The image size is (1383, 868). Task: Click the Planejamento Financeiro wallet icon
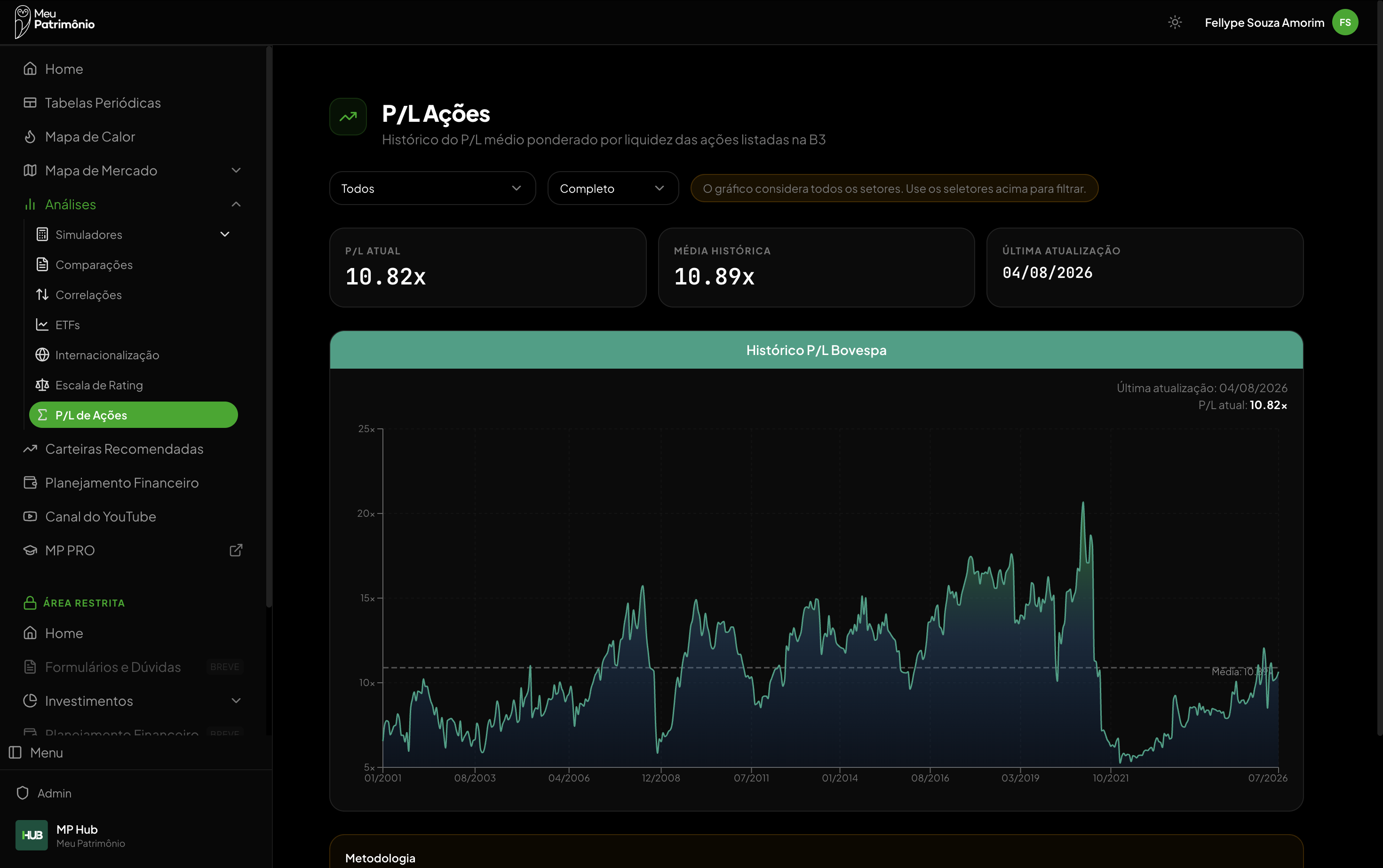click(30, 483)
